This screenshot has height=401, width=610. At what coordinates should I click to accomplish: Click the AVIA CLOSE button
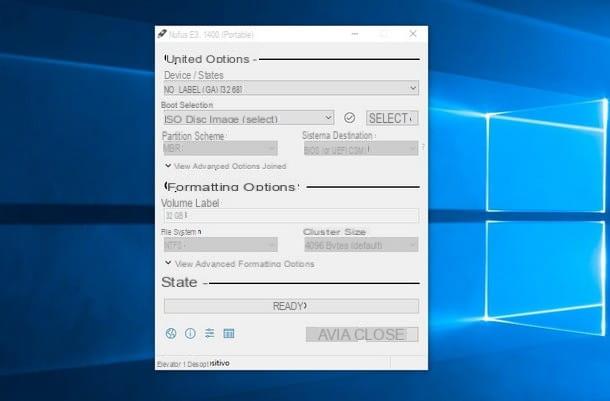click(362, 334)
